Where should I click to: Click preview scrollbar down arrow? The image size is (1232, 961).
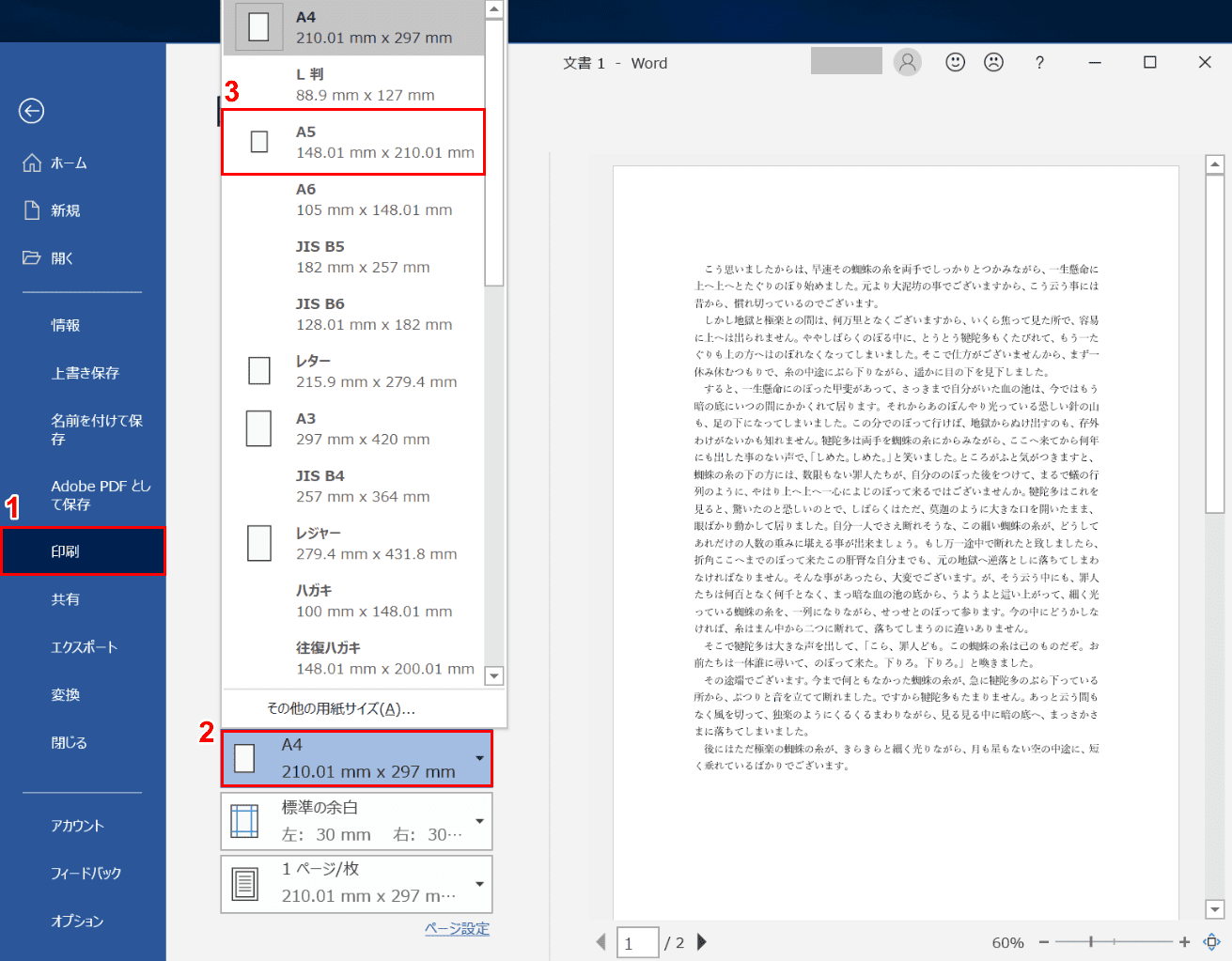1215,908
